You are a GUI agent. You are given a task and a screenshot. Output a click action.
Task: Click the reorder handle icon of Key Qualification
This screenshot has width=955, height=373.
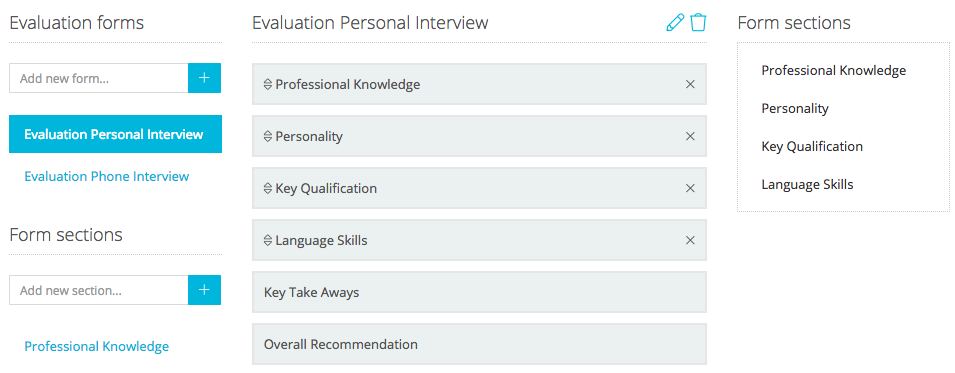267,188
